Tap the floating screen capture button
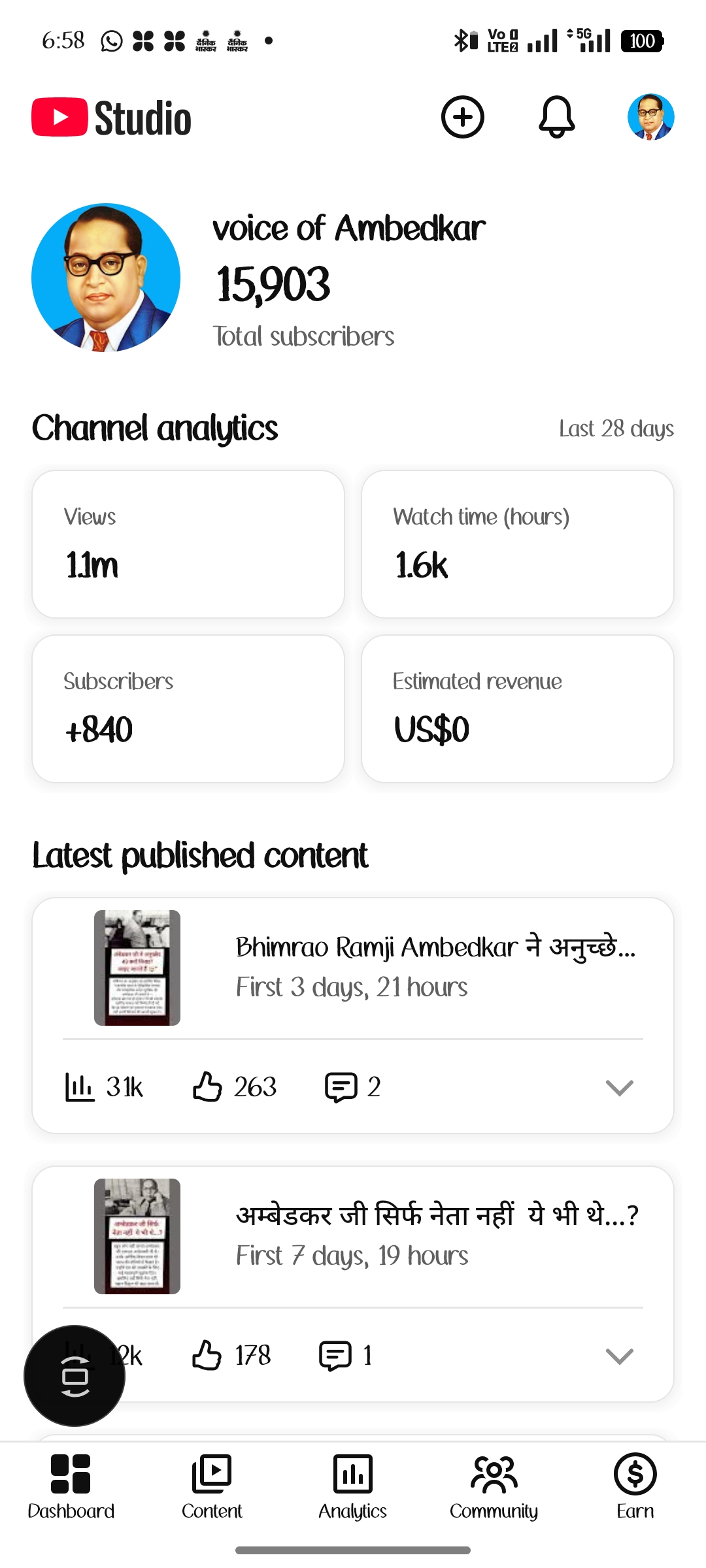This screenshot has width=706, height=1568. (x=75, y=1375)
